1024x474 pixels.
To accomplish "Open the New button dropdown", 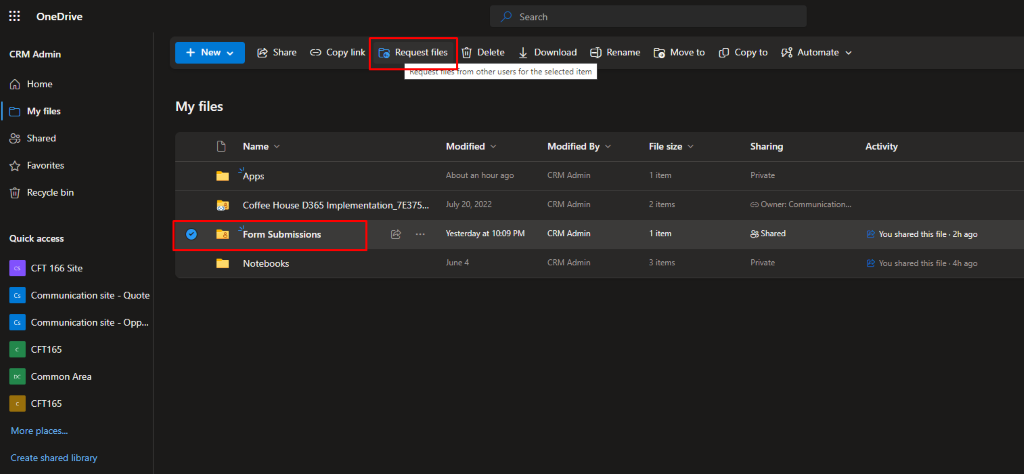I will click(x=210, y=53).
